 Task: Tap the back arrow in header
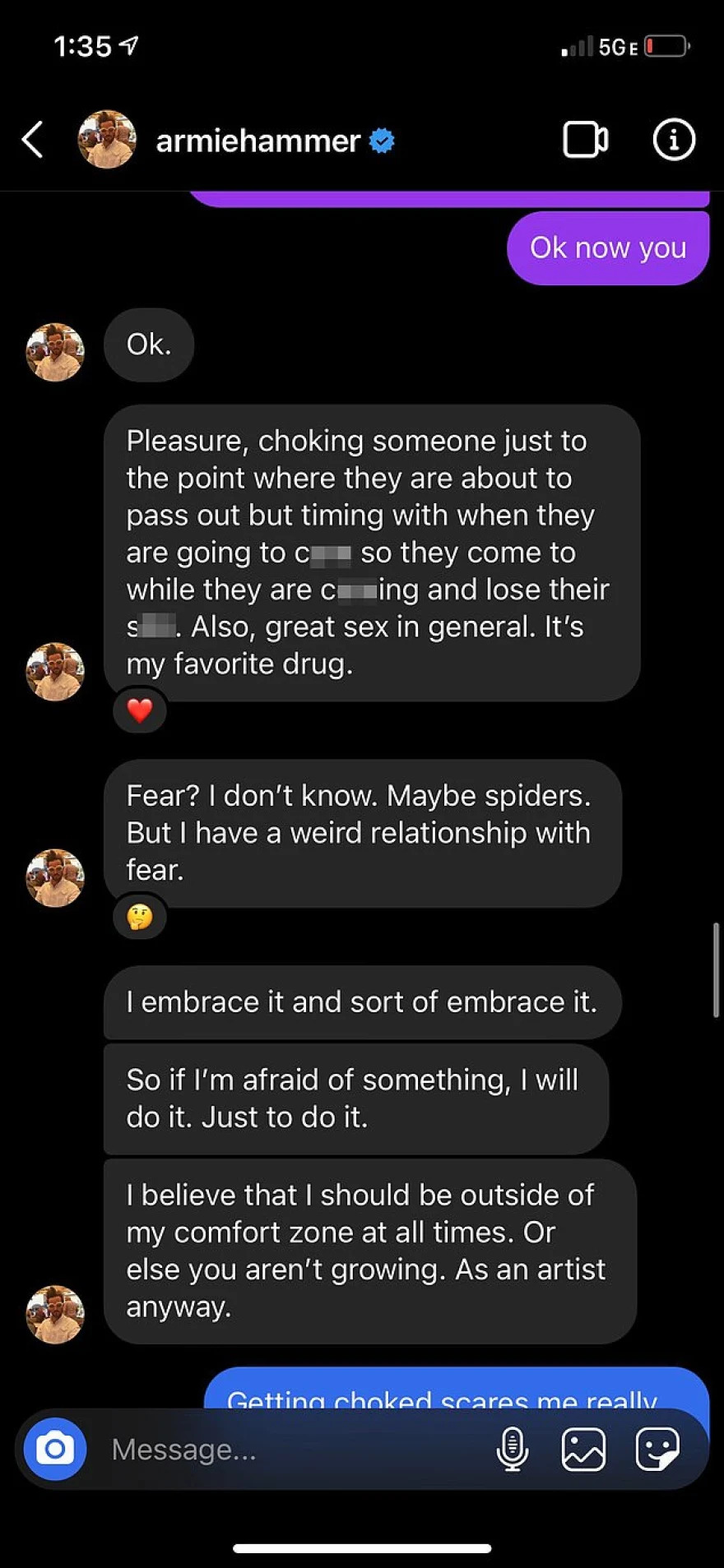pos(33,140)
